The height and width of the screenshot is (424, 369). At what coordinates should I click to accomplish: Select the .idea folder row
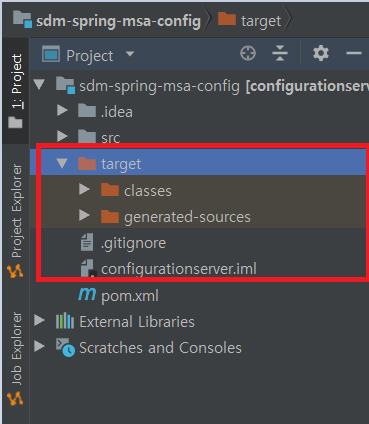[x=199, y=111]
